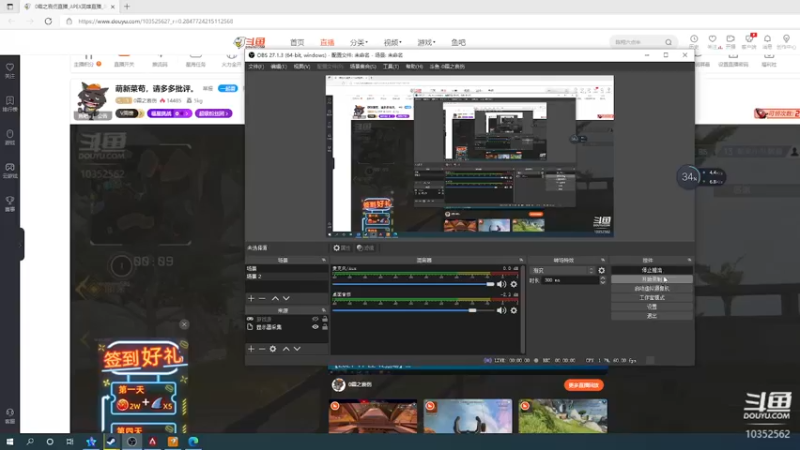Remove the selected scene with minus icon
Image resolution: width=800 pixels, height=450 pixels.
click(x=262, y=298)
